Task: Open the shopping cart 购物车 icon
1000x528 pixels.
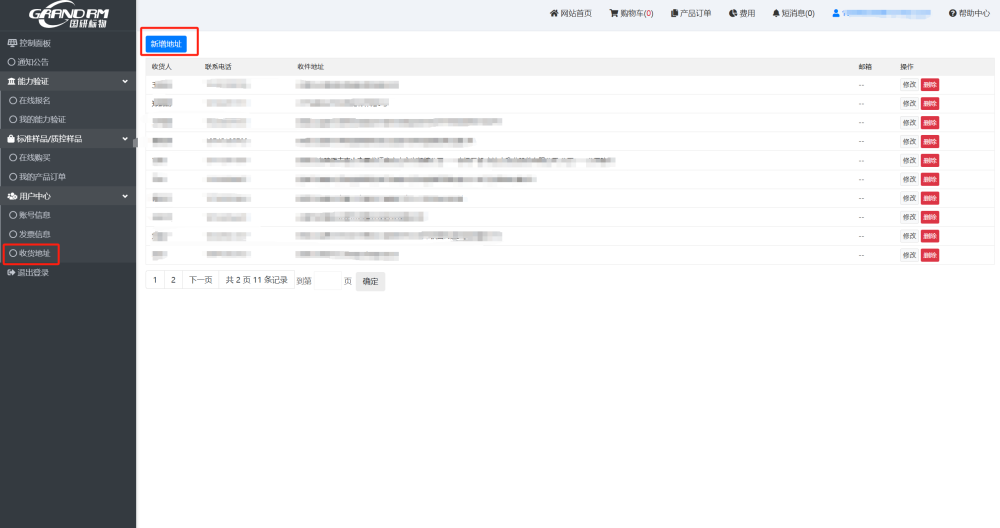Action: coord(614,13)
